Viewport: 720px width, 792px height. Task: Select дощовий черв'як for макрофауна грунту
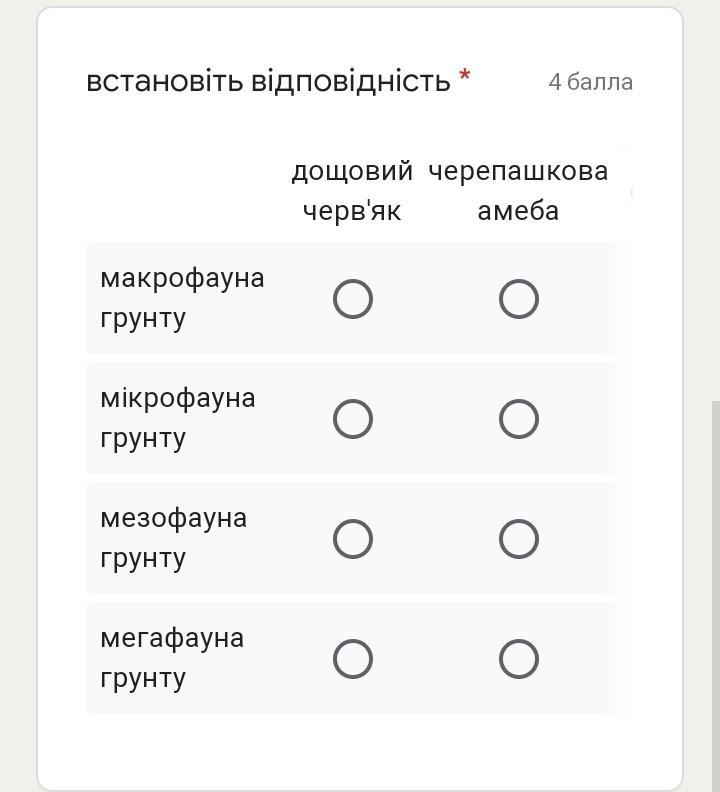353,299
